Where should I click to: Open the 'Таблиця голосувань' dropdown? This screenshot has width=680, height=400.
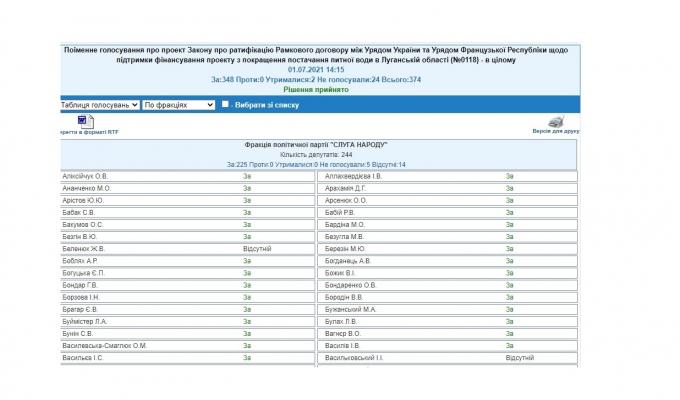click(x=99, y=104)
